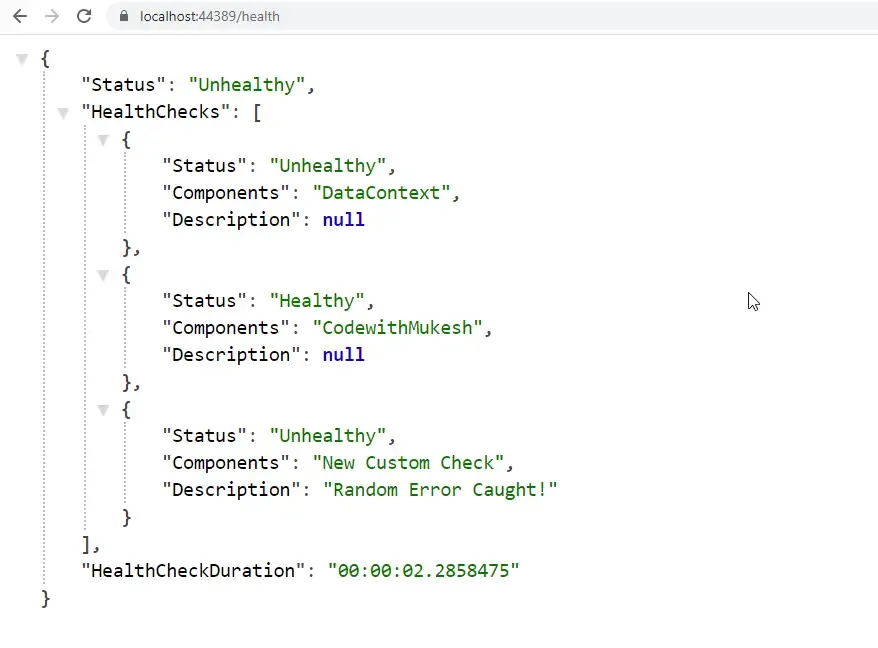Collapse the New Custom Check object
878x648 pixels.
click(x=104, y=410)
